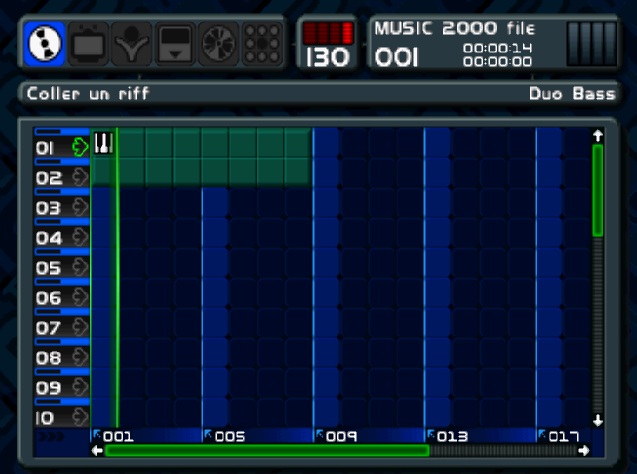The height and width of the screenshot is (474, 637).
Task: Click the MUSIC 2000 file title
Action: (455, 28)
